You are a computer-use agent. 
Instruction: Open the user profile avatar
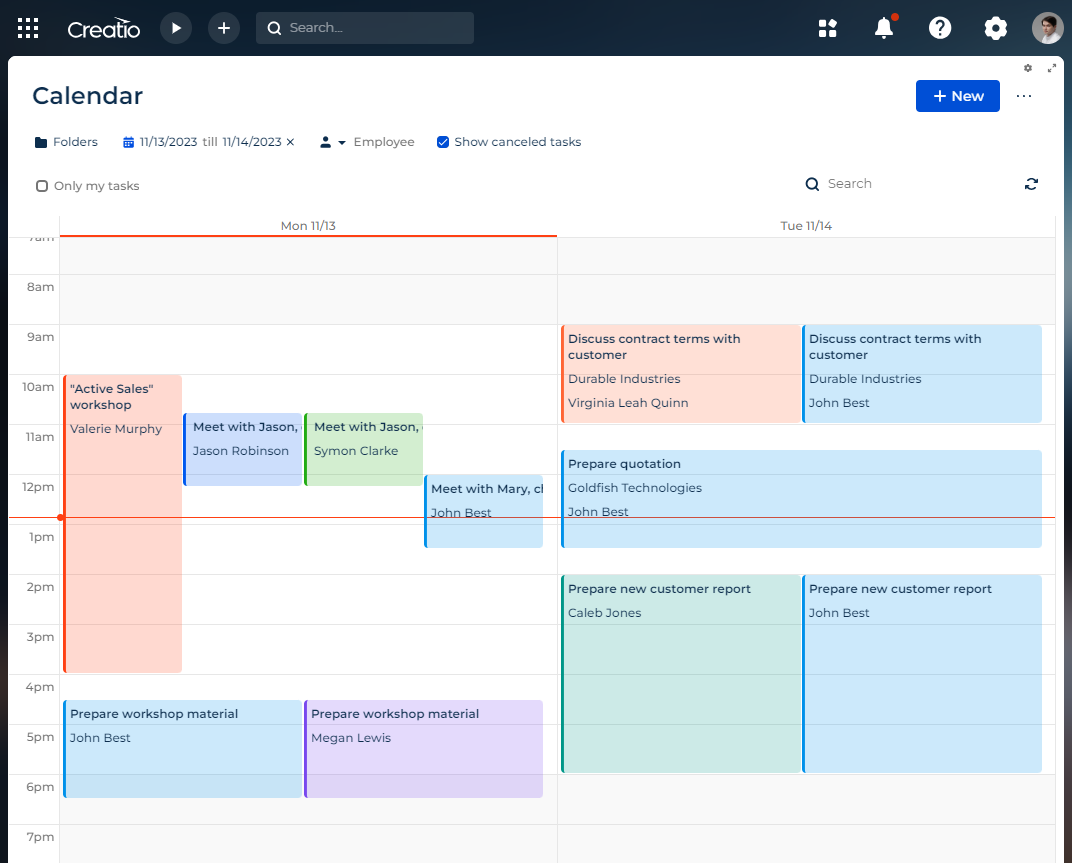(1047, 28)
